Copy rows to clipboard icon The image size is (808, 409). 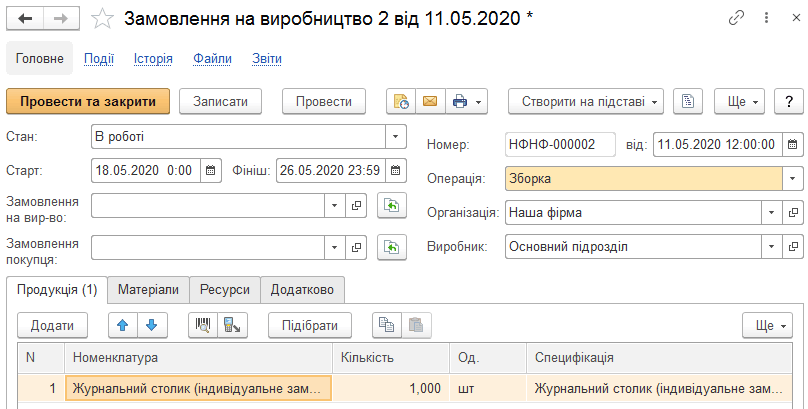386,325
